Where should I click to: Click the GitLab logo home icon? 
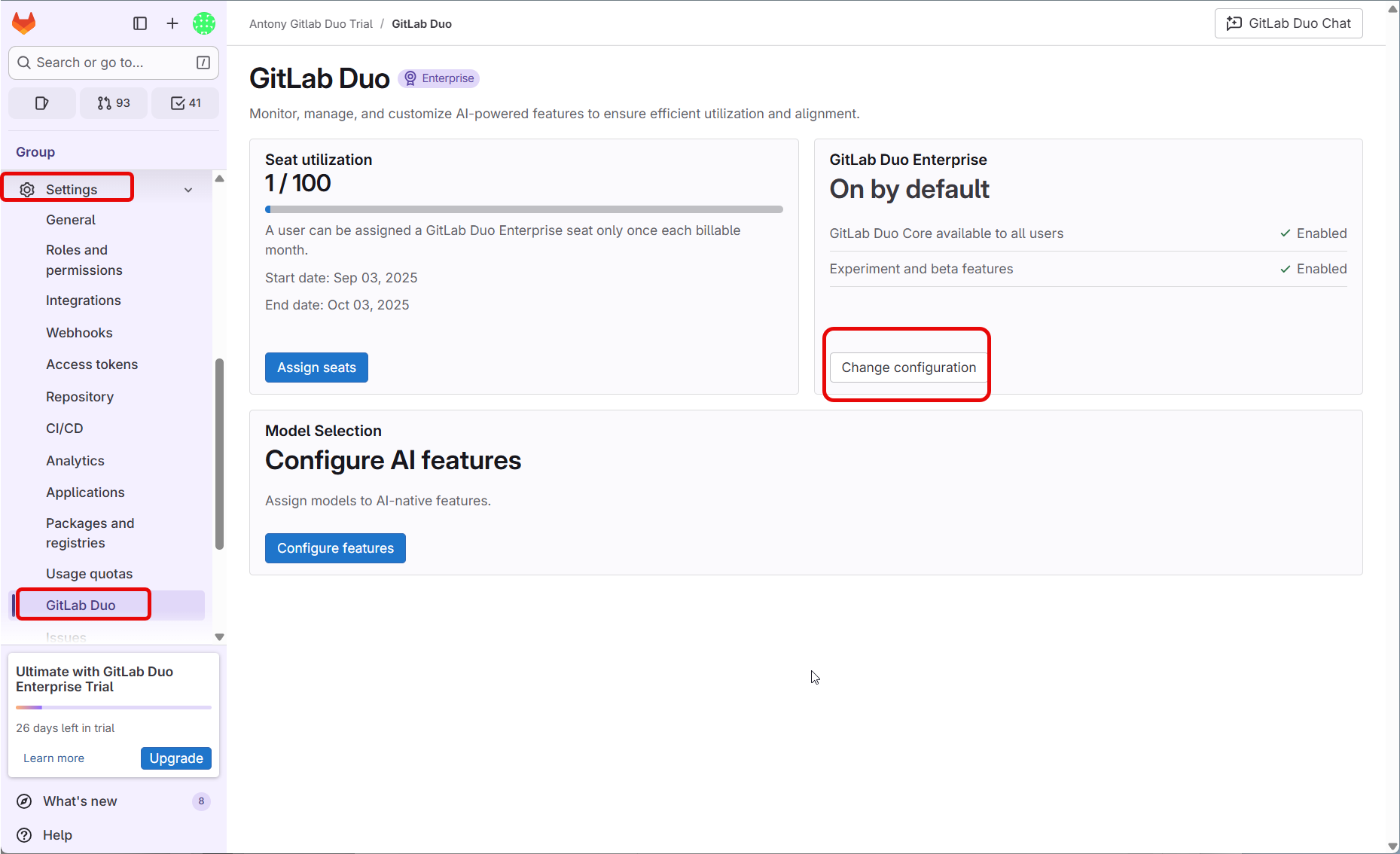point(24,23)
